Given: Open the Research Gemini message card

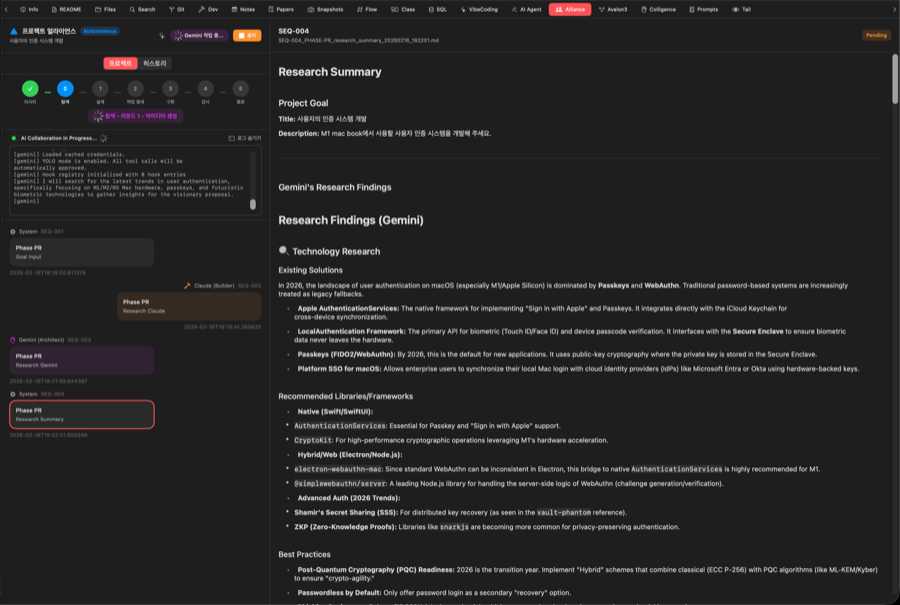Looking at the screenshot, I should click(82, 360).
